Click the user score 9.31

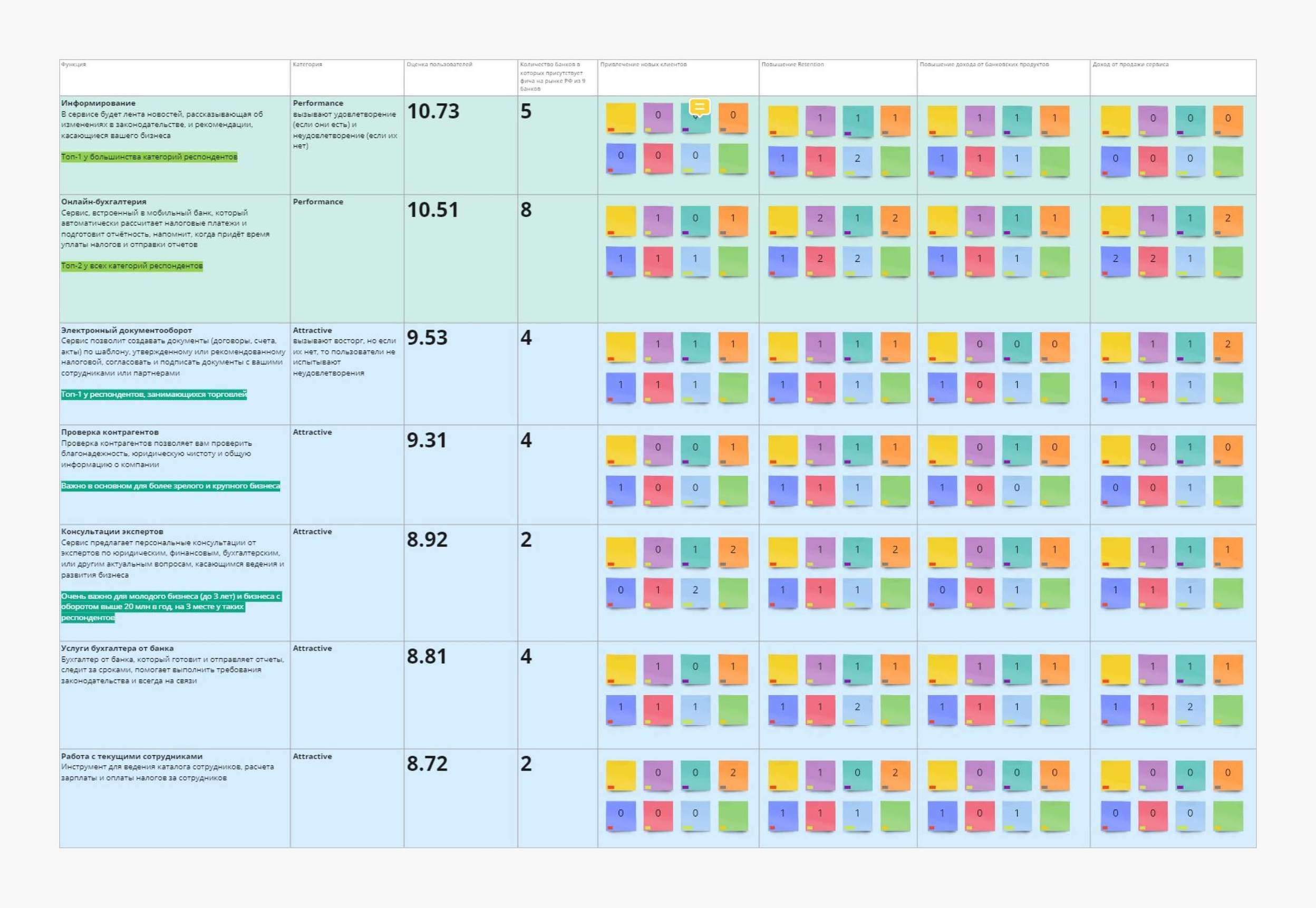[427, 440]
